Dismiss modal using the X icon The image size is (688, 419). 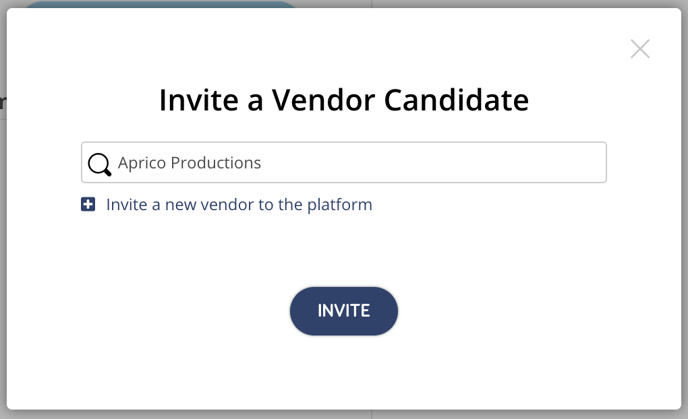tap(640, 49)
